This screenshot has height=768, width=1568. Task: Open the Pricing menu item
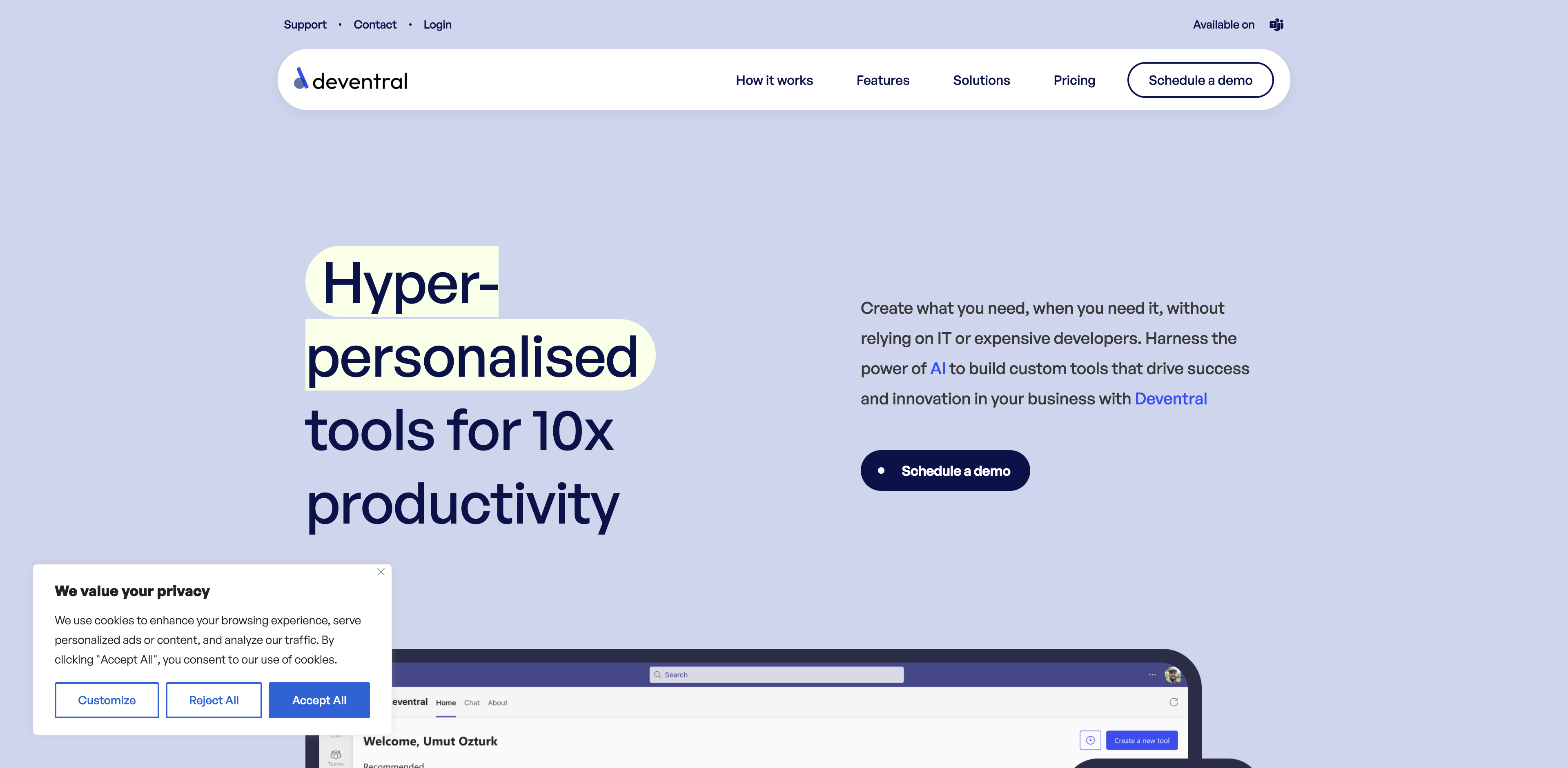pos(1074,79)
